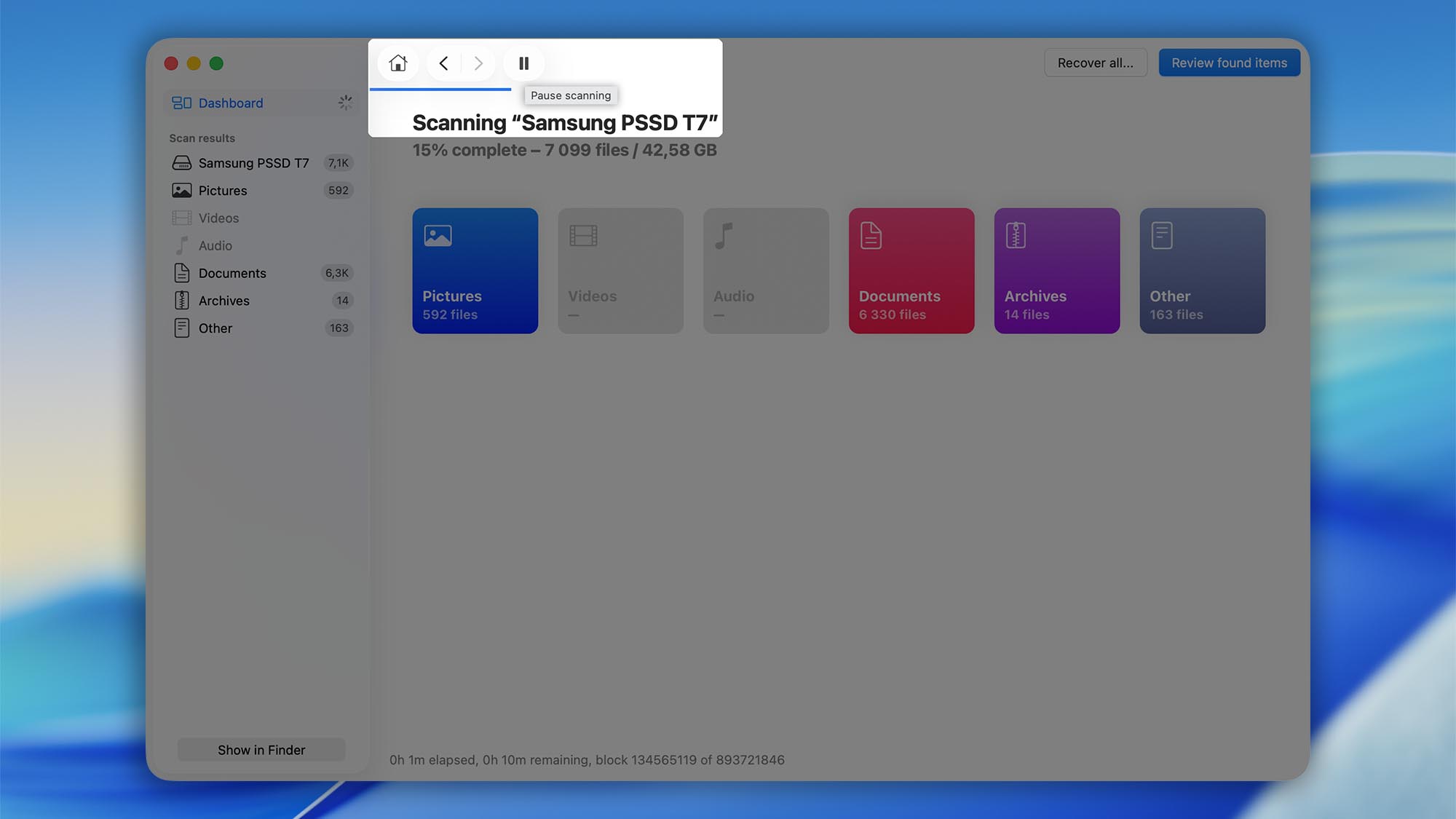
Task: Click Review found items button
Action: pos(1229,63)
